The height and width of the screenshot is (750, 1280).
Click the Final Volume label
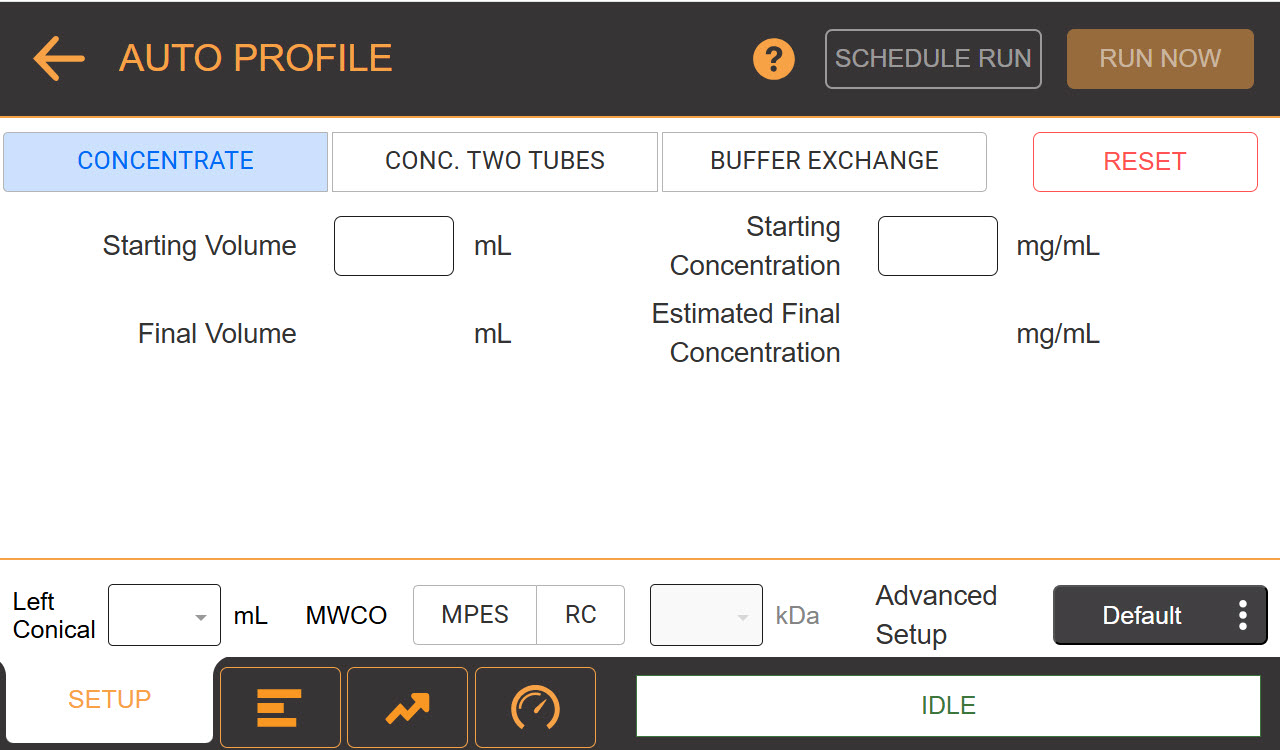click(217, 333)
